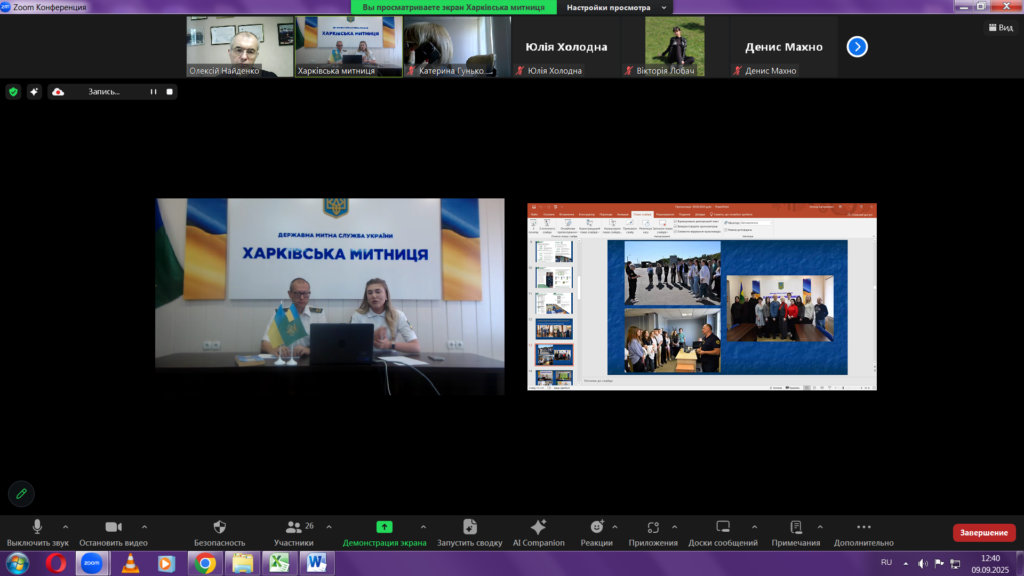Image resolution: width=1024 pixels, height=576 pixels.
Task: Select Вікторія Лобач video thumbnail
Action: 675,46
